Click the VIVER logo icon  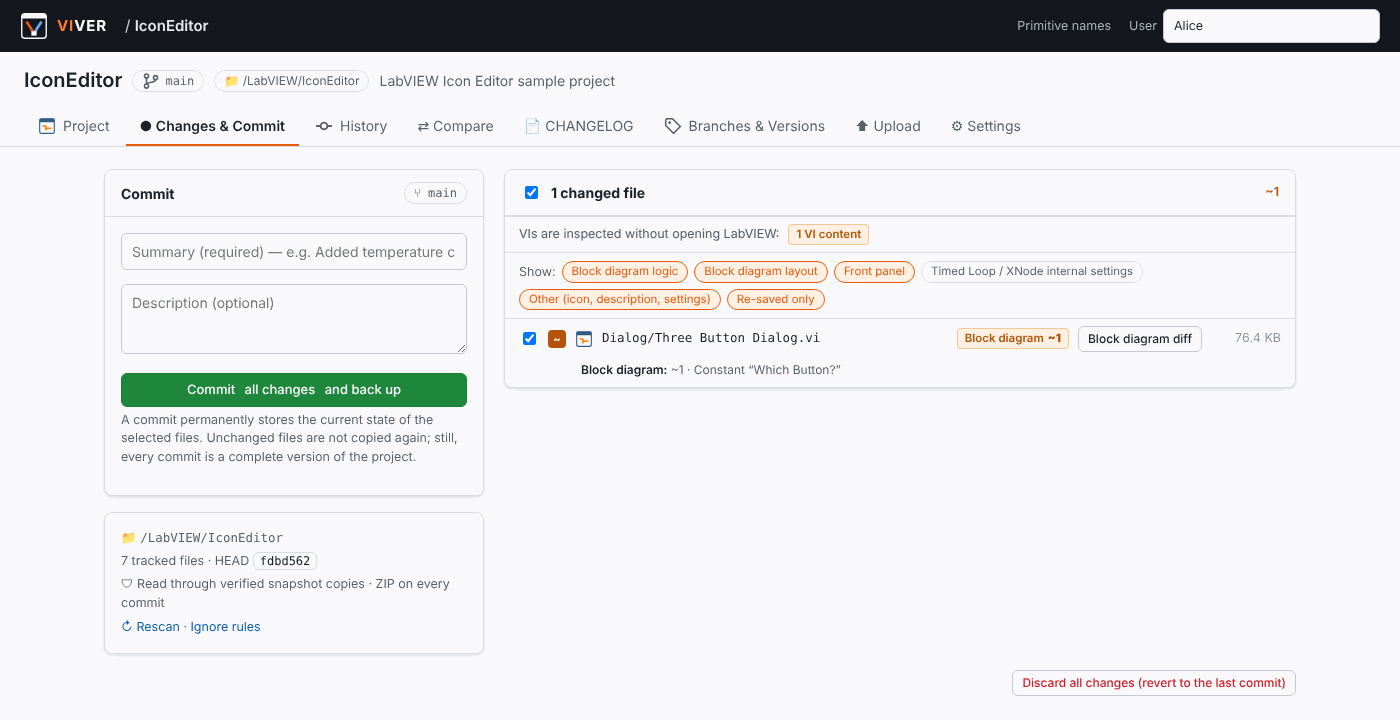(x=34, y=26)
